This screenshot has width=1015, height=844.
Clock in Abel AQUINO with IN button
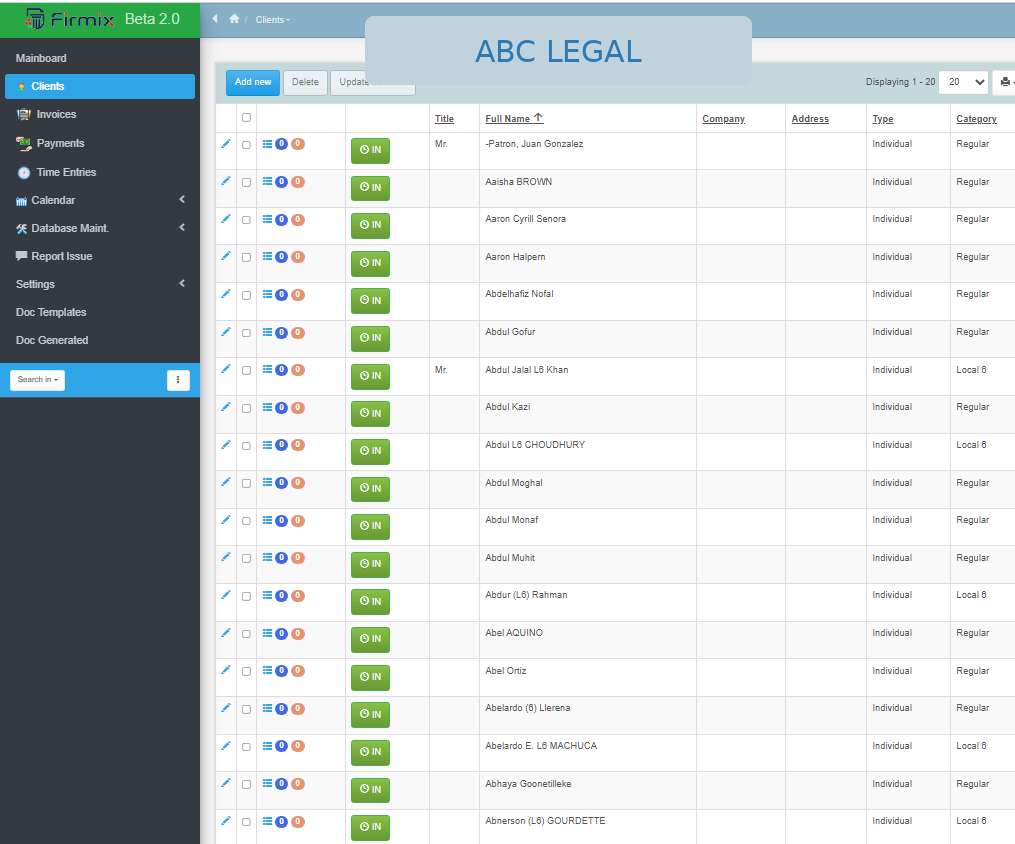coord(370,639)
